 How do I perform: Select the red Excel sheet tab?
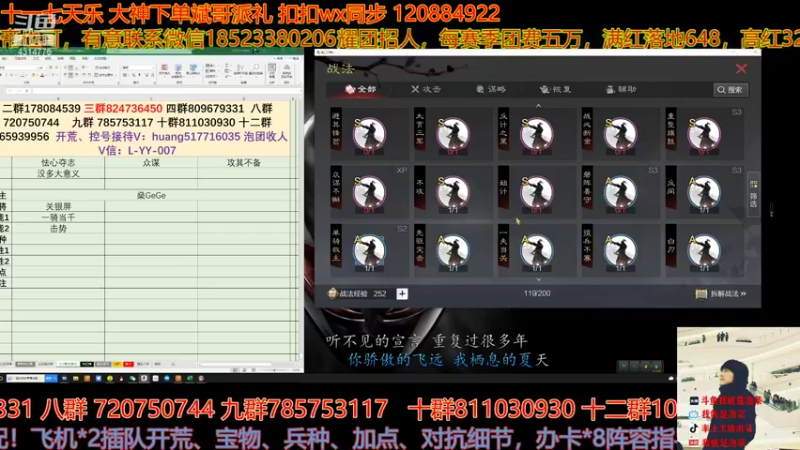128,364
